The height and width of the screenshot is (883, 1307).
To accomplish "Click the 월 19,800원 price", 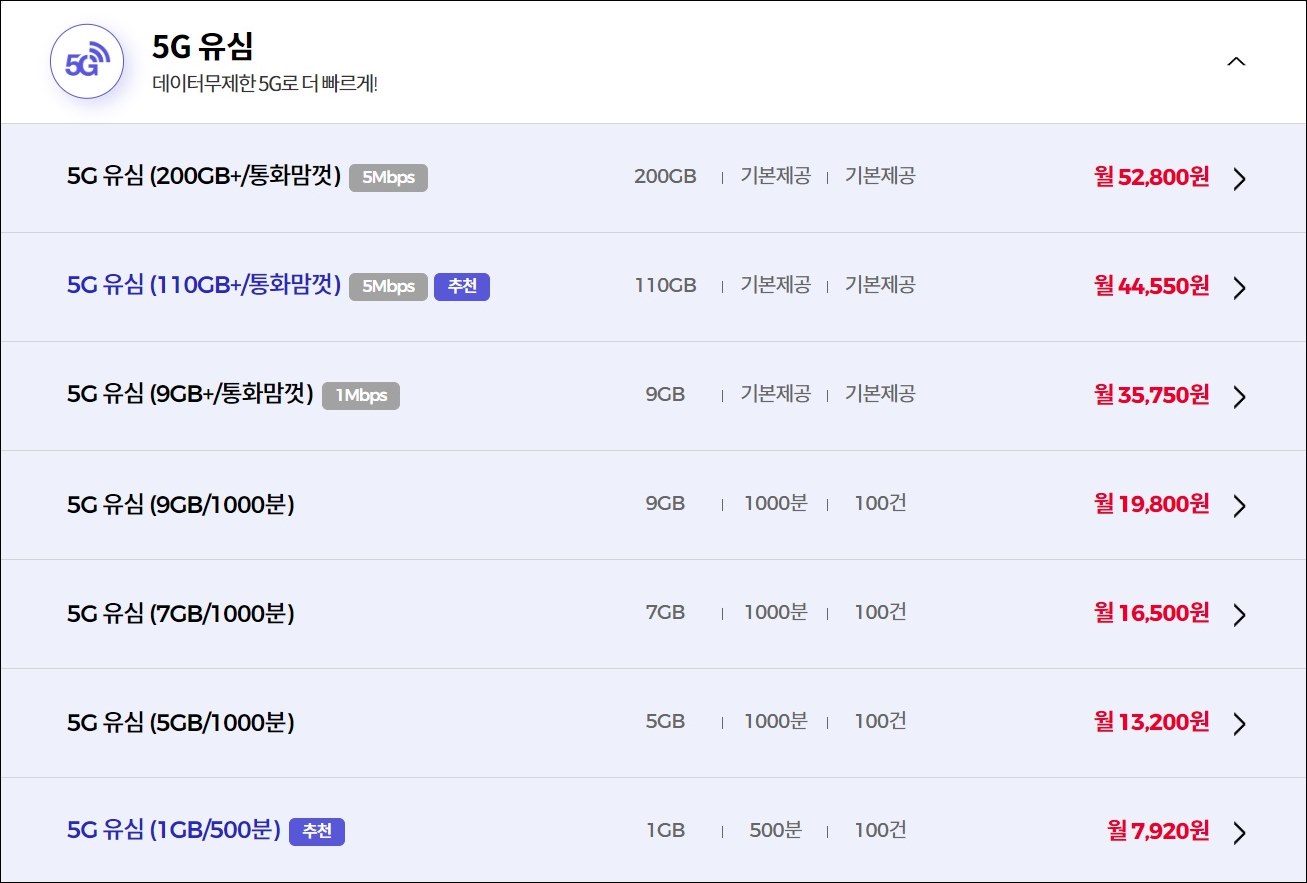I will click(x=1152, y=504).
